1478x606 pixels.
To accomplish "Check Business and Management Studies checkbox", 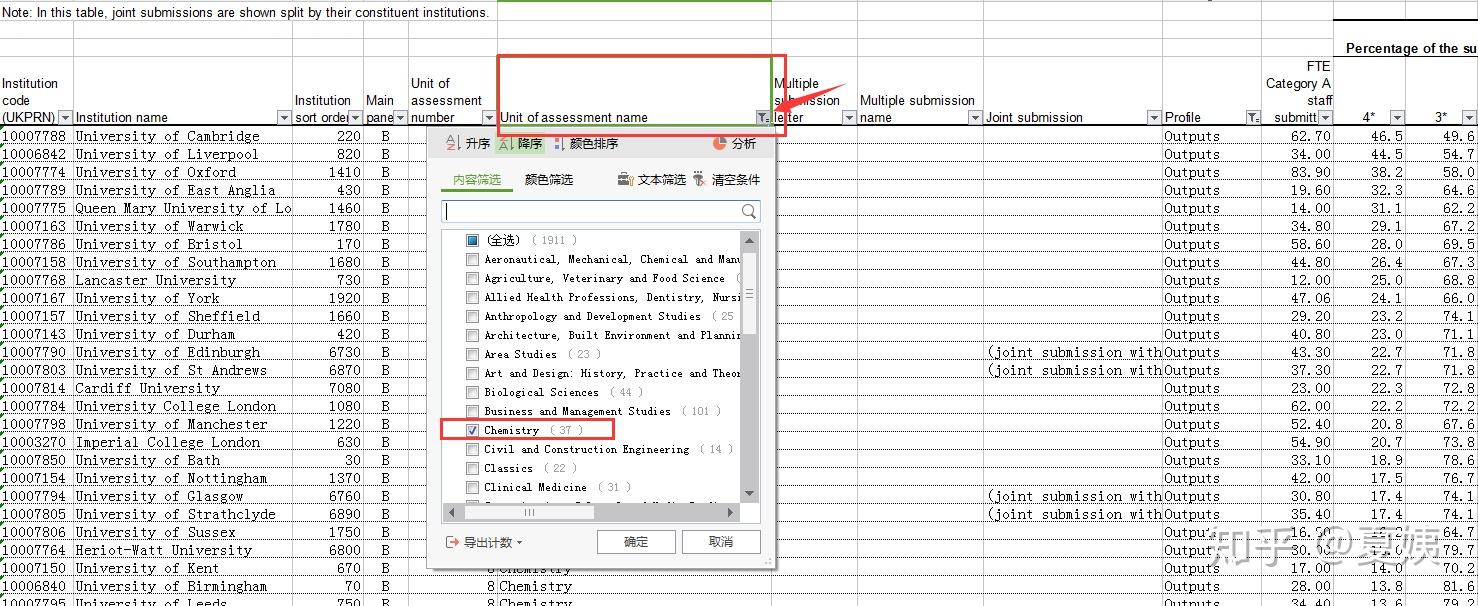I will pos(472,412).
